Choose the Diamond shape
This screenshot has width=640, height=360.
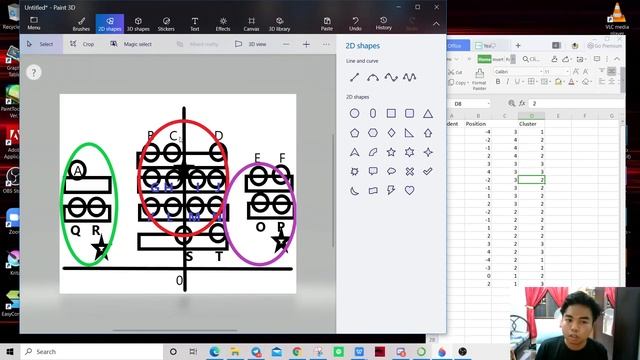(x=391, y=133)
